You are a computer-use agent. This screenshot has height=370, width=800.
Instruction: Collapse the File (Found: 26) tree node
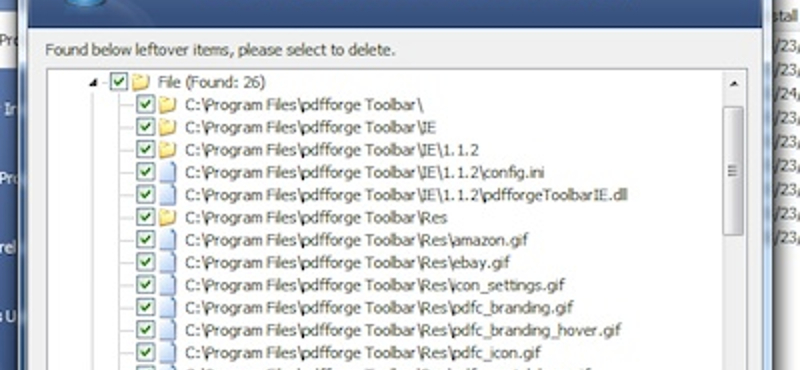tap(93, 82)
